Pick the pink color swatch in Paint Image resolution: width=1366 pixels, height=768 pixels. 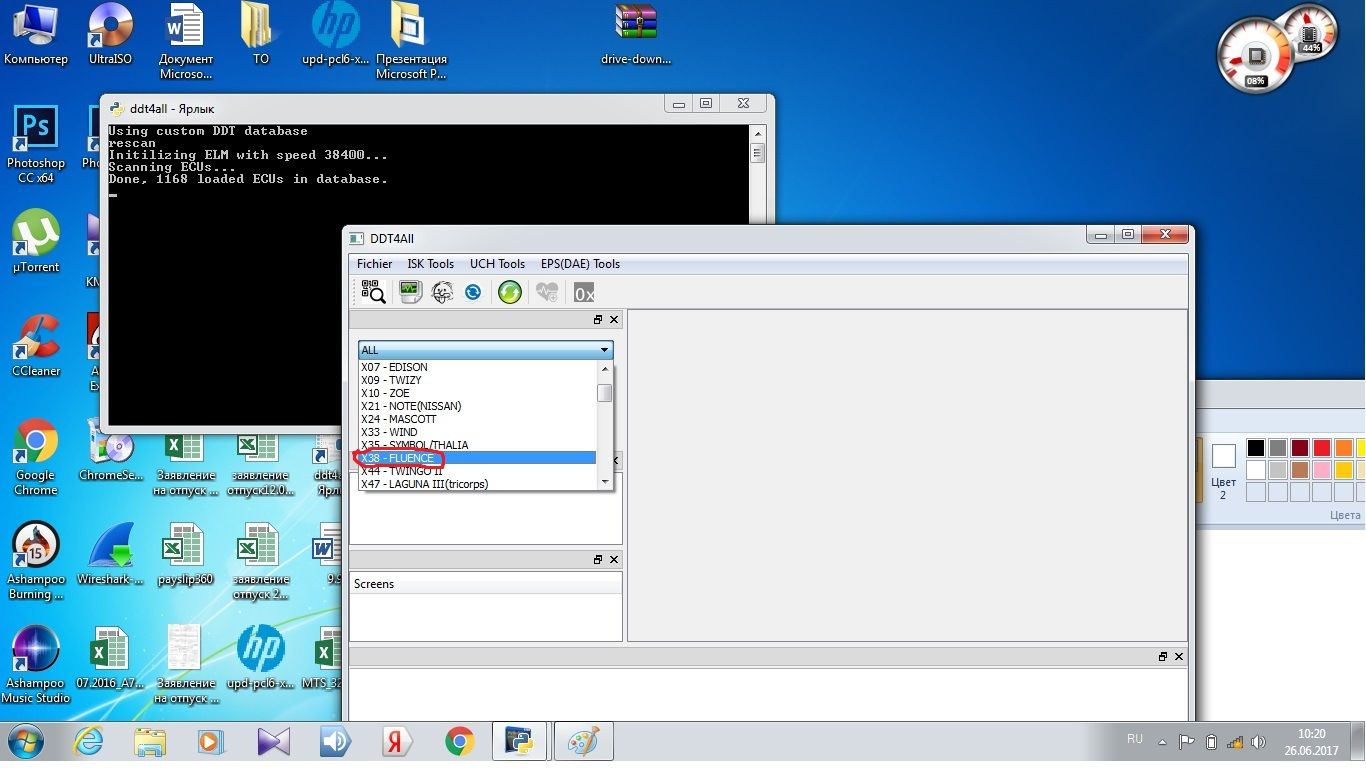coord(1322,470)
